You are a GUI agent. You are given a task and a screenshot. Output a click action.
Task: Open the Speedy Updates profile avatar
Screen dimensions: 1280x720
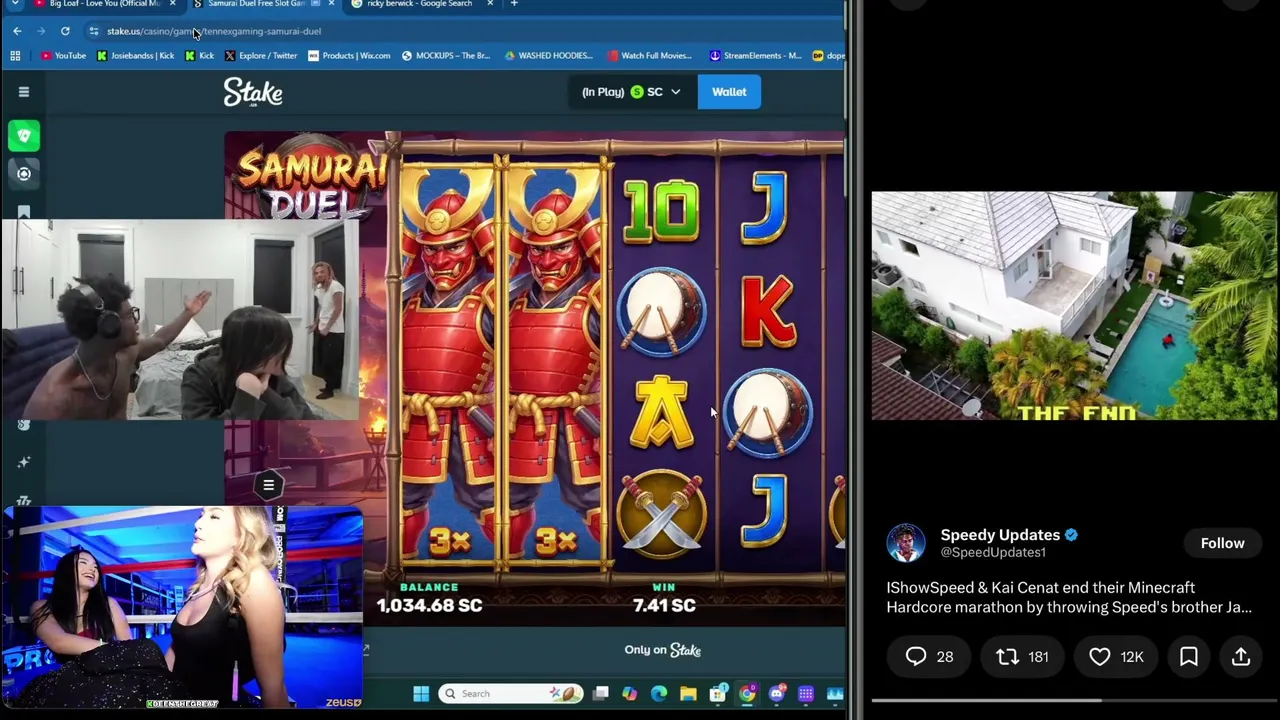point(906,543)
